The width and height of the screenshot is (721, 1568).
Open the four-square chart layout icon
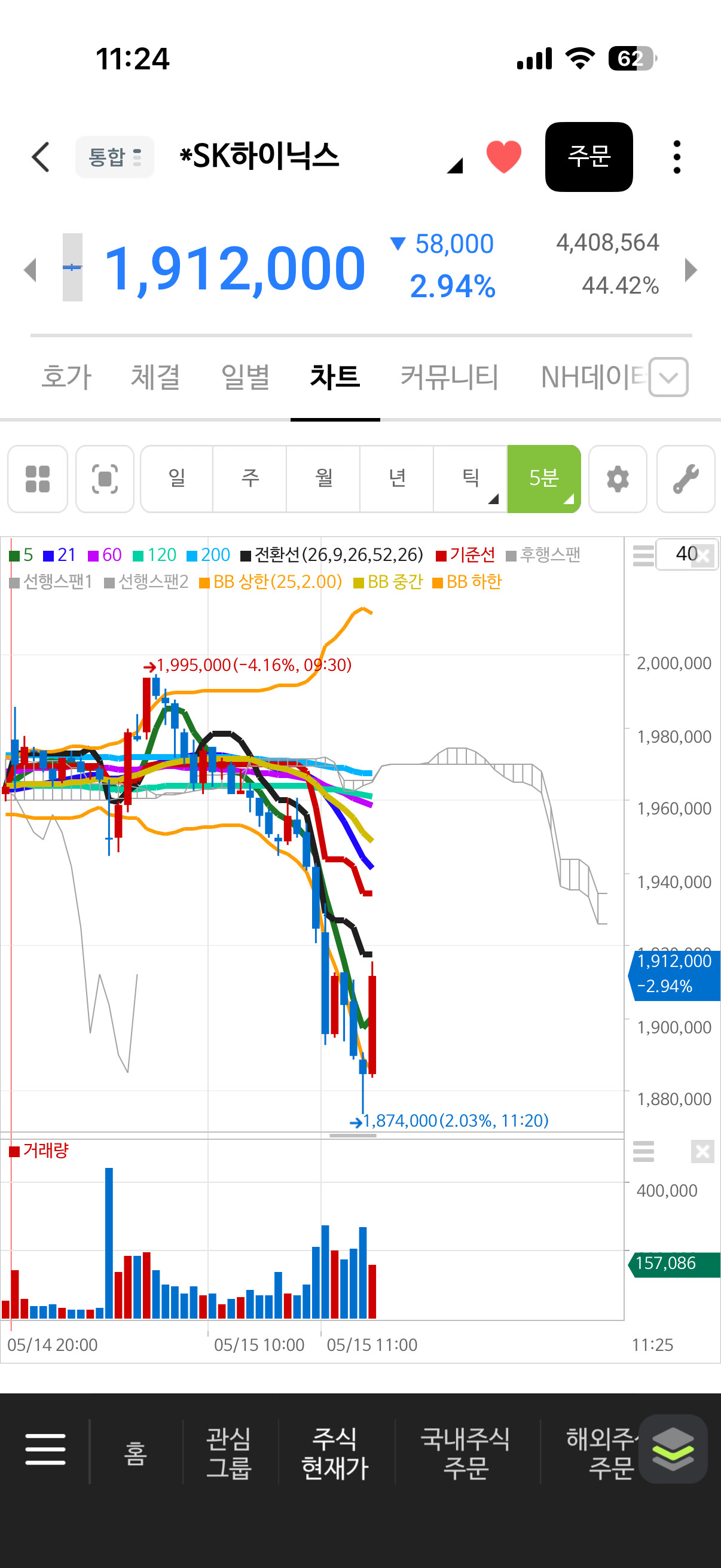point(38,479)
